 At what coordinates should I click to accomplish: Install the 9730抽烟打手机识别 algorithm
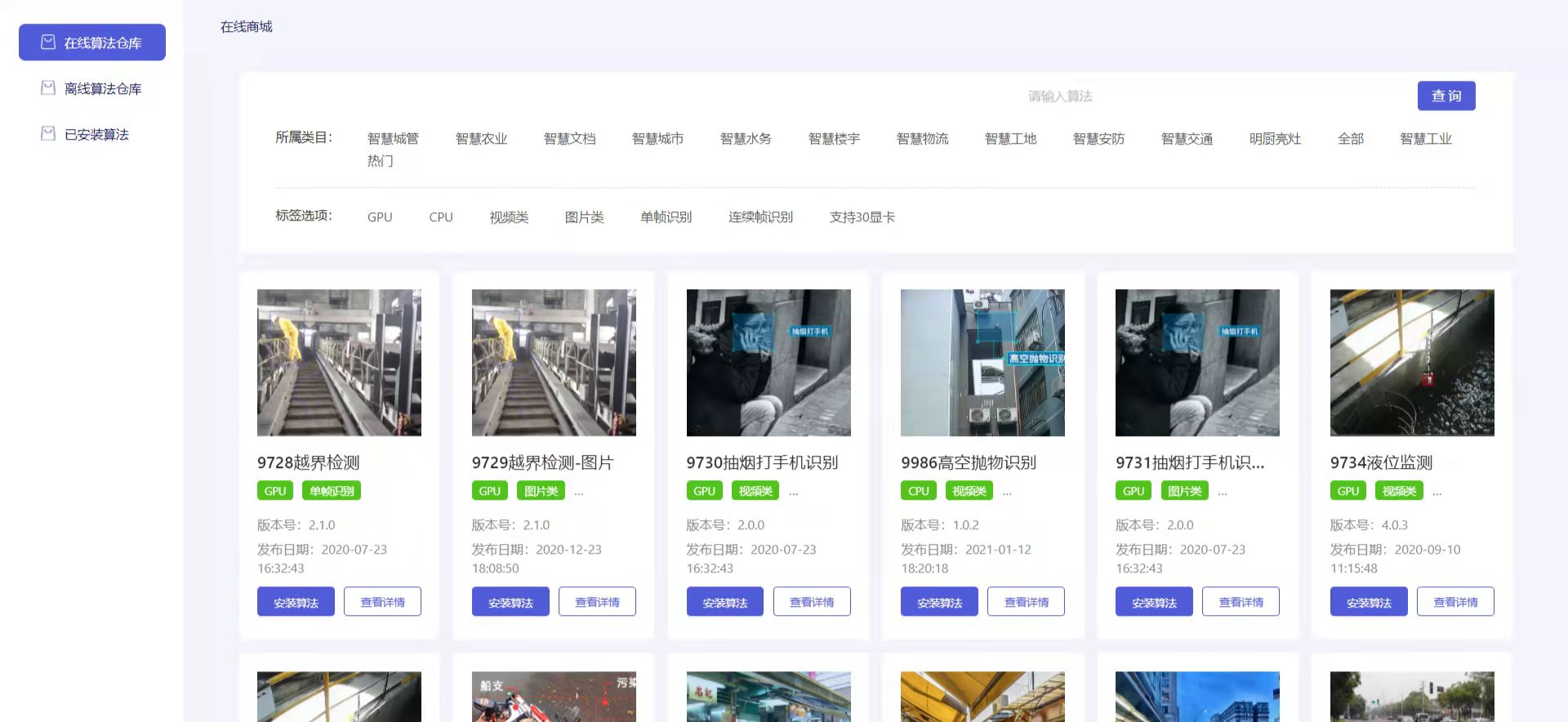tap(725, 602)
